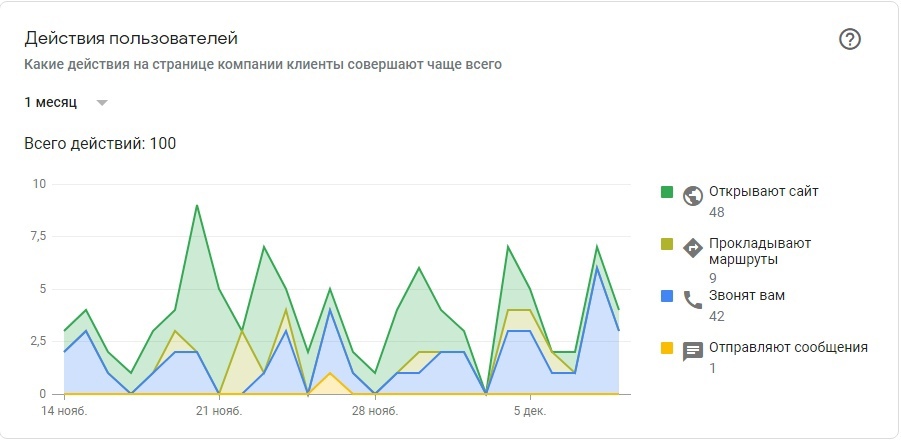Toggle the green website series swatch

(x=666, y=191)
